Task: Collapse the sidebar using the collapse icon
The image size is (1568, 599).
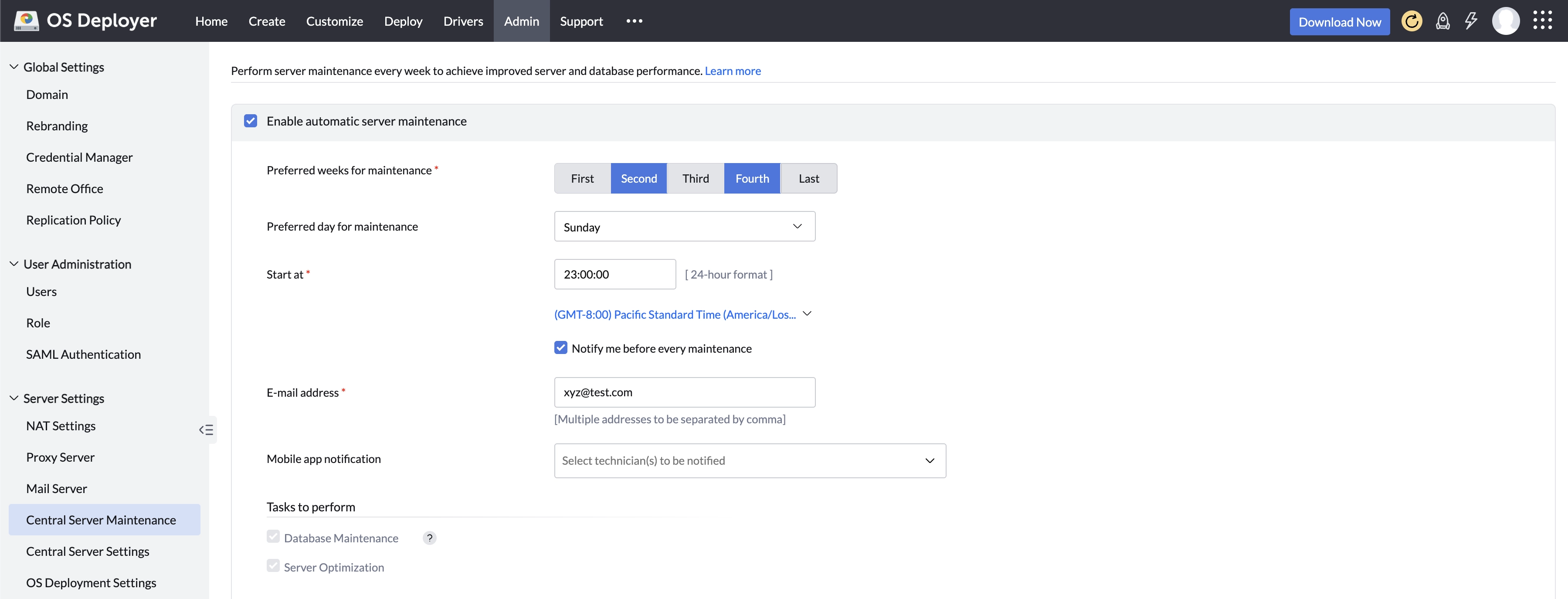Action: coord(206,430)
